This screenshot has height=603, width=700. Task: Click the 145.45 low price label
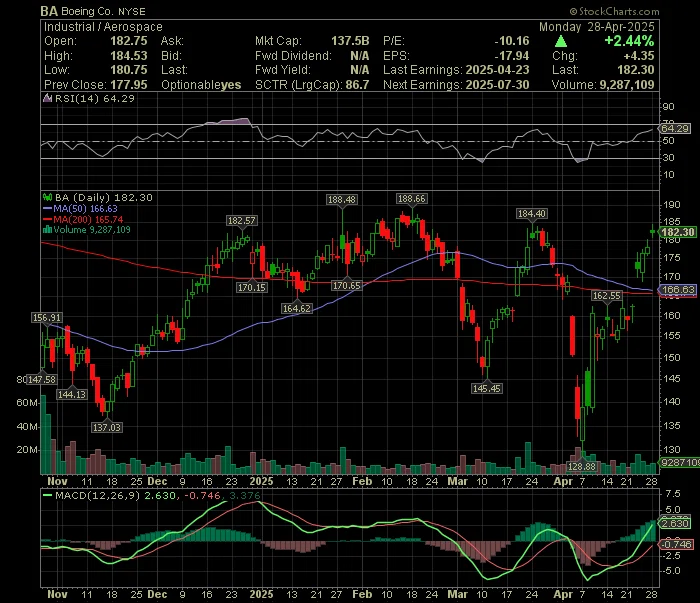487,388
